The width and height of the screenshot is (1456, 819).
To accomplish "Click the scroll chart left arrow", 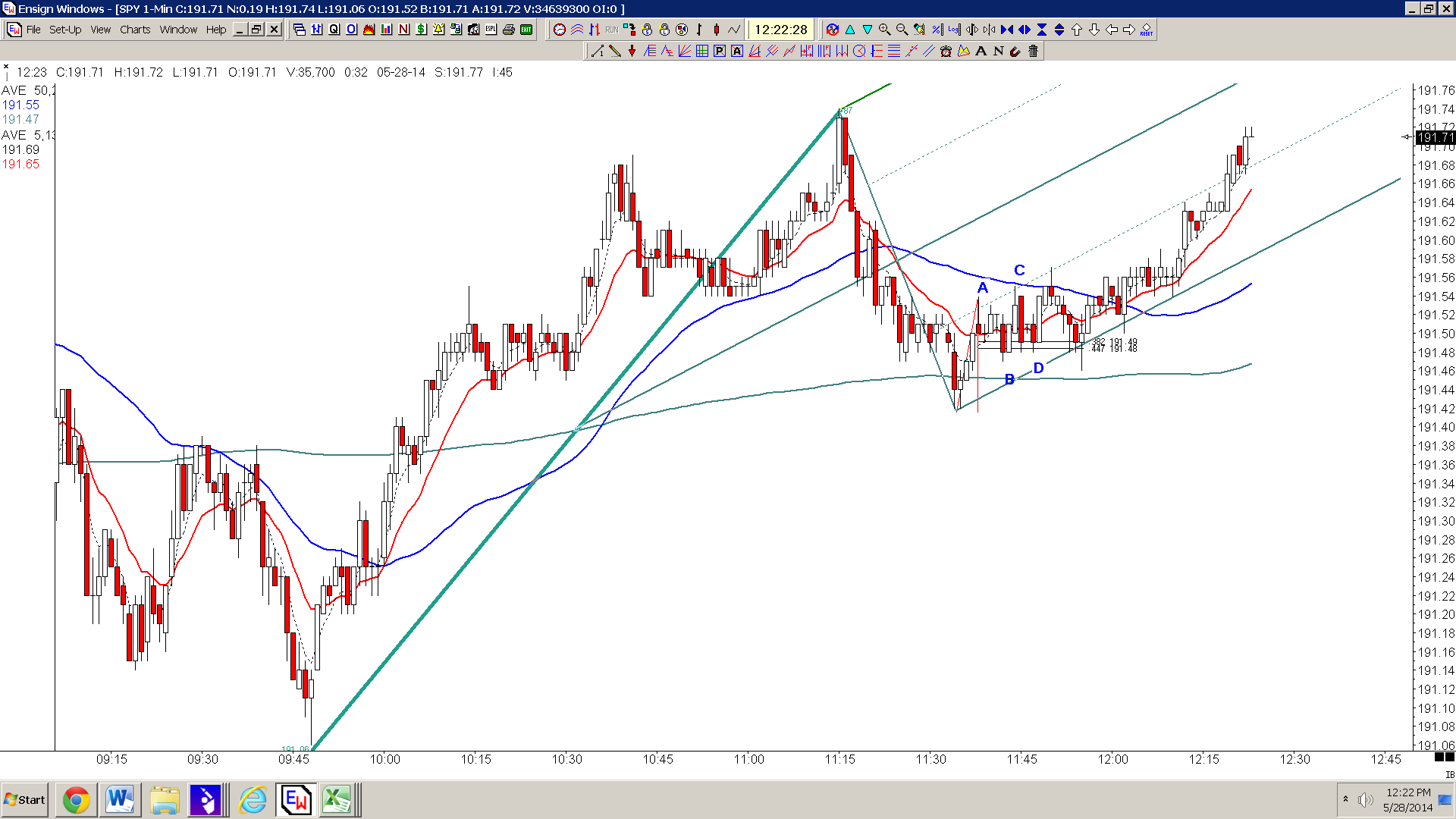I will pyautogui.click(x=1112, y=30).
